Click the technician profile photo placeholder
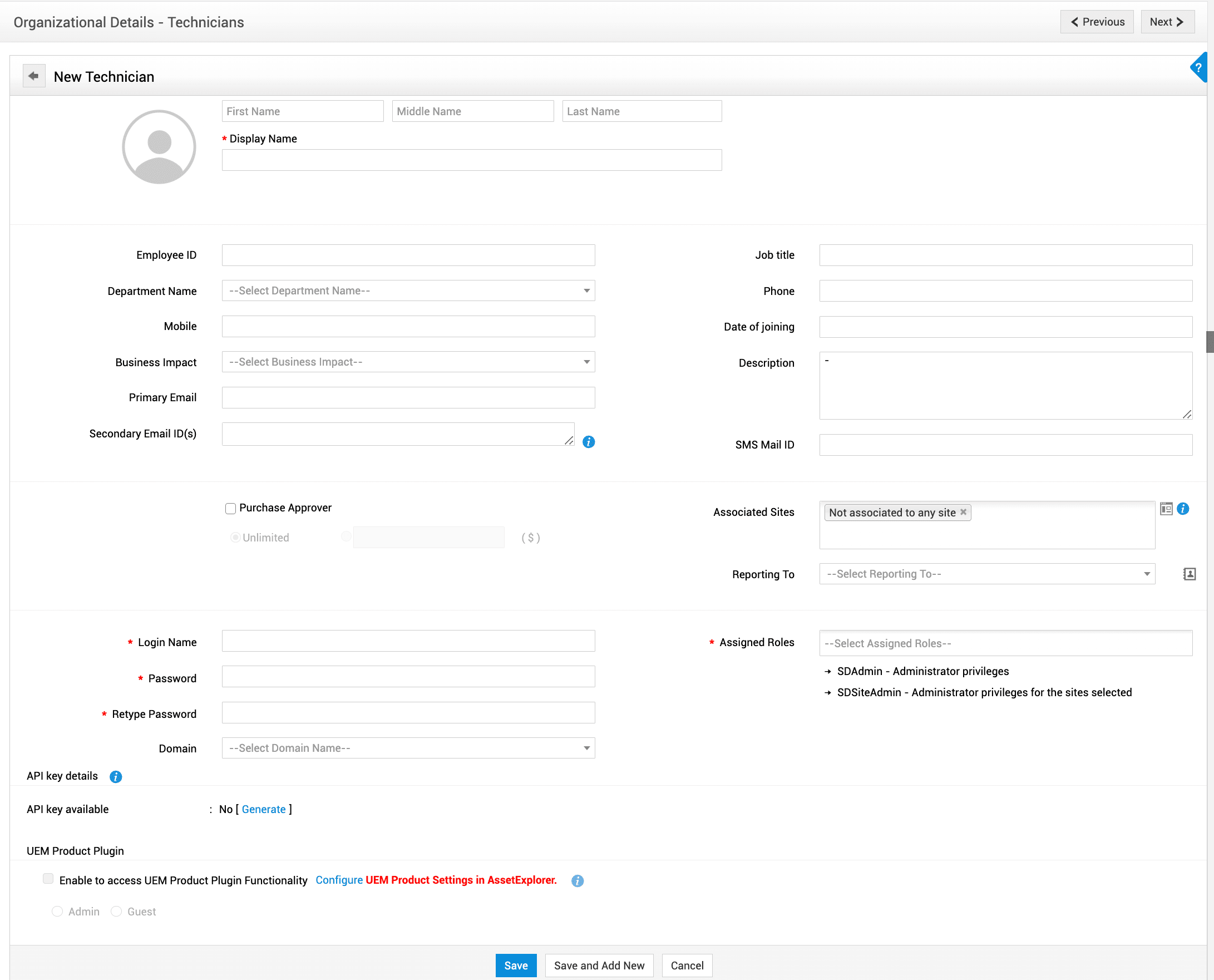This screenshot has width=1214, height=980. pos(159,147)
